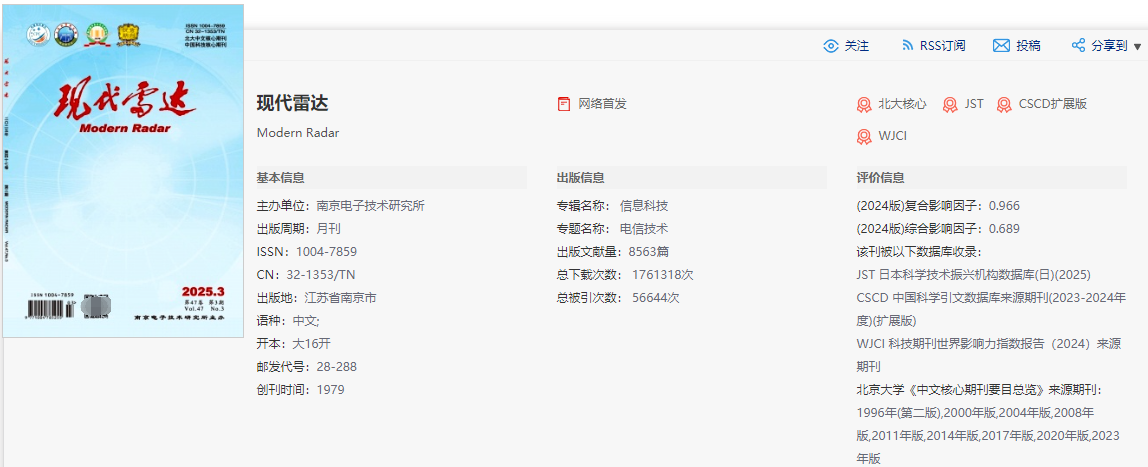Open the 网络首发 link

click(x=603, y=104)
